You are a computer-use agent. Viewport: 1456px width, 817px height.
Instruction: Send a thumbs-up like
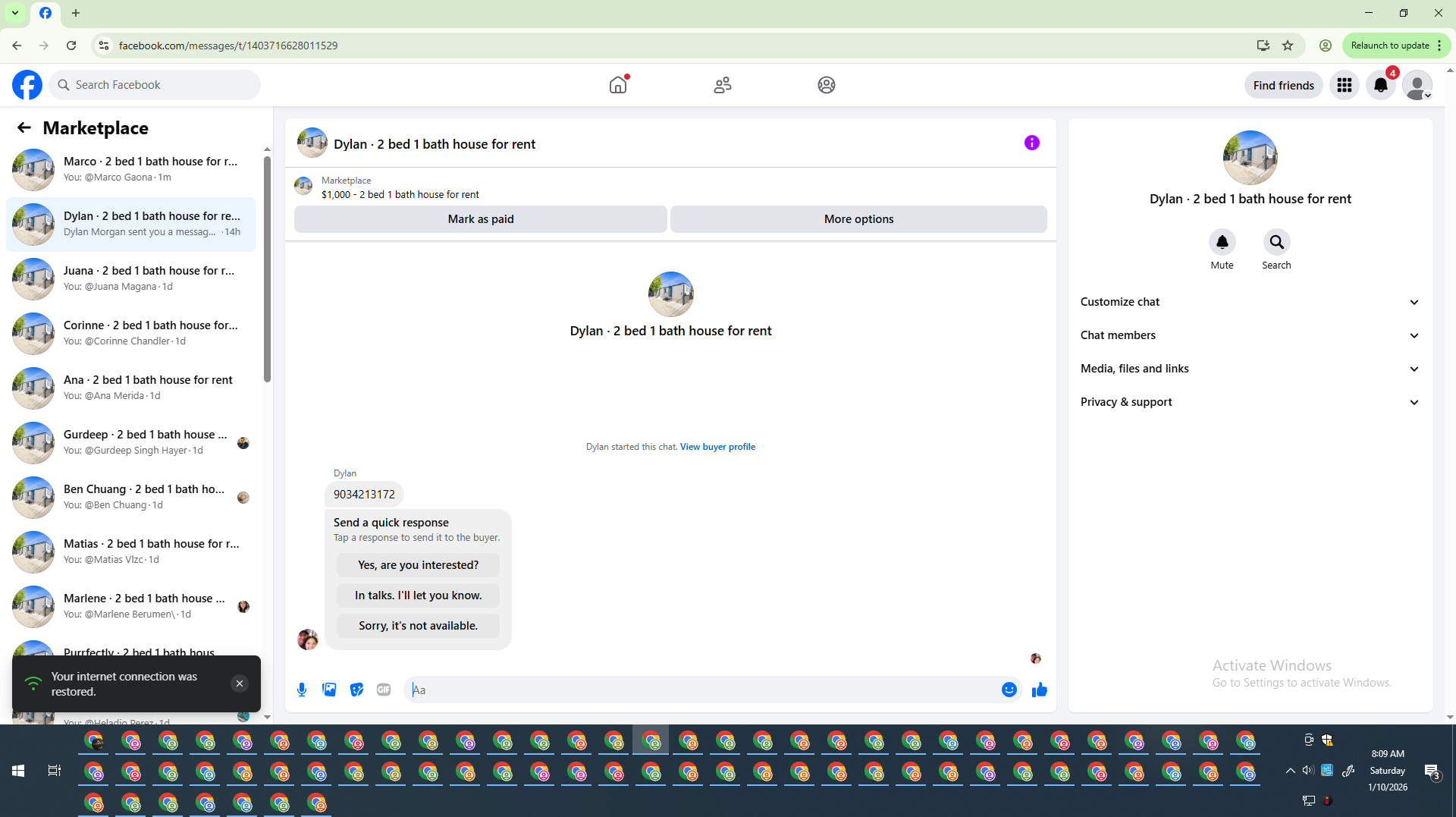tap(1039, 690)
